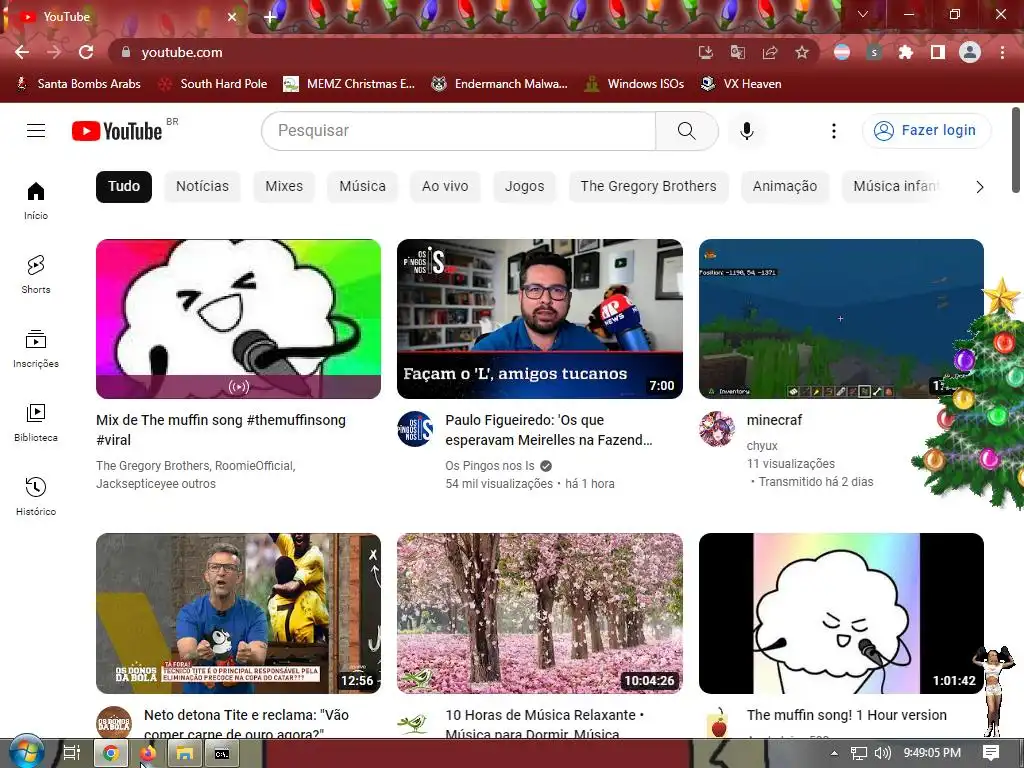Select the Animação filter chip
Screen dimensions: 1024x768
coord(785,187)
